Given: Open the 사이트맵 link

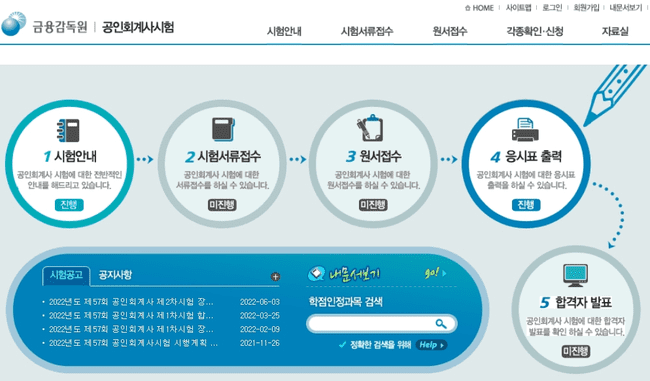Looking at the screenshot, I should click(518, 8).
